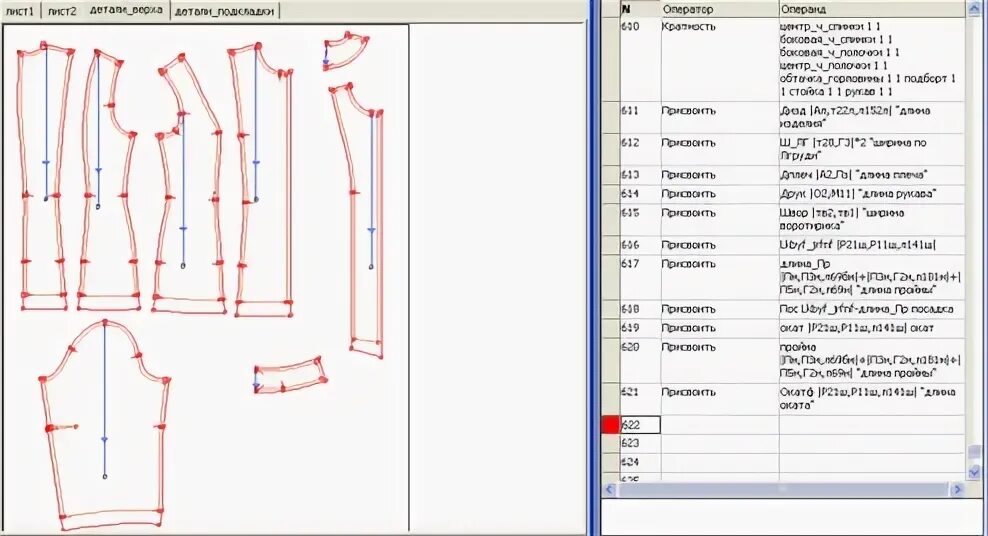Screen dimensions: 988x536
Task: Click the "ширина воротника" operand in row 615
Action: [871, 219]
